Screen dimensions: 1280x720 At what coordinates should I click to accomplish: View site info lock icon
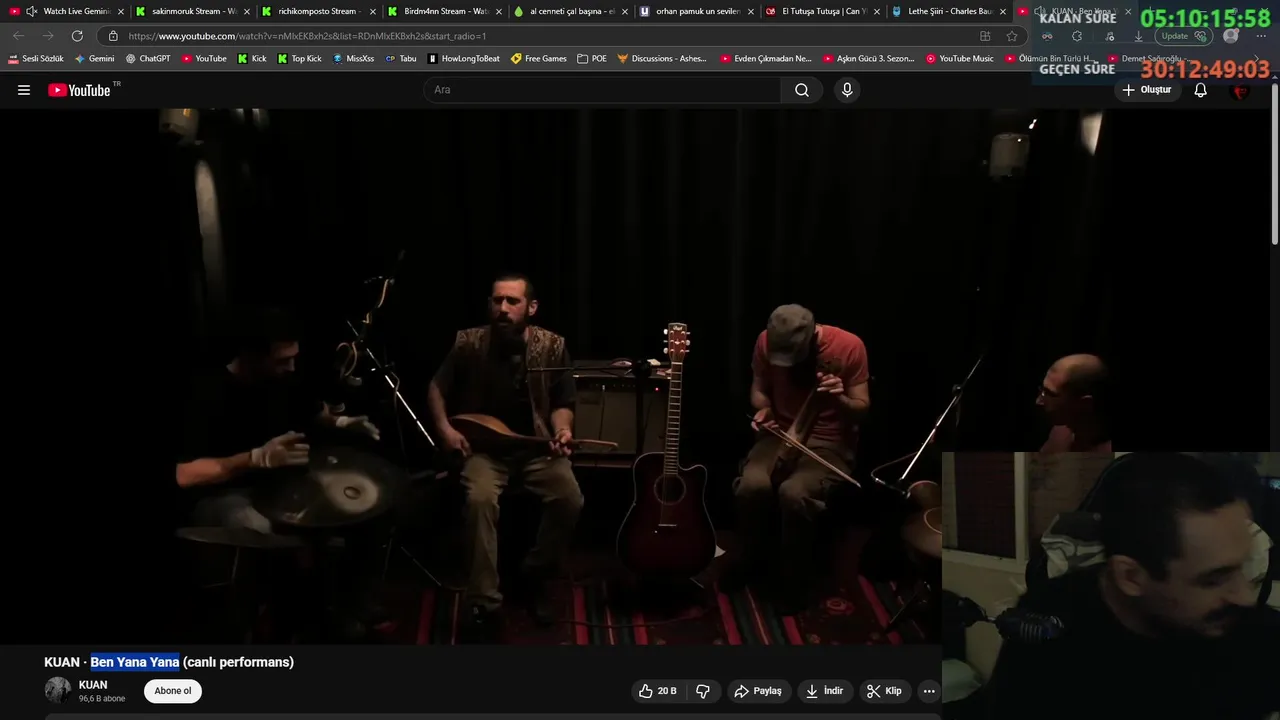(x=113, y=36)
